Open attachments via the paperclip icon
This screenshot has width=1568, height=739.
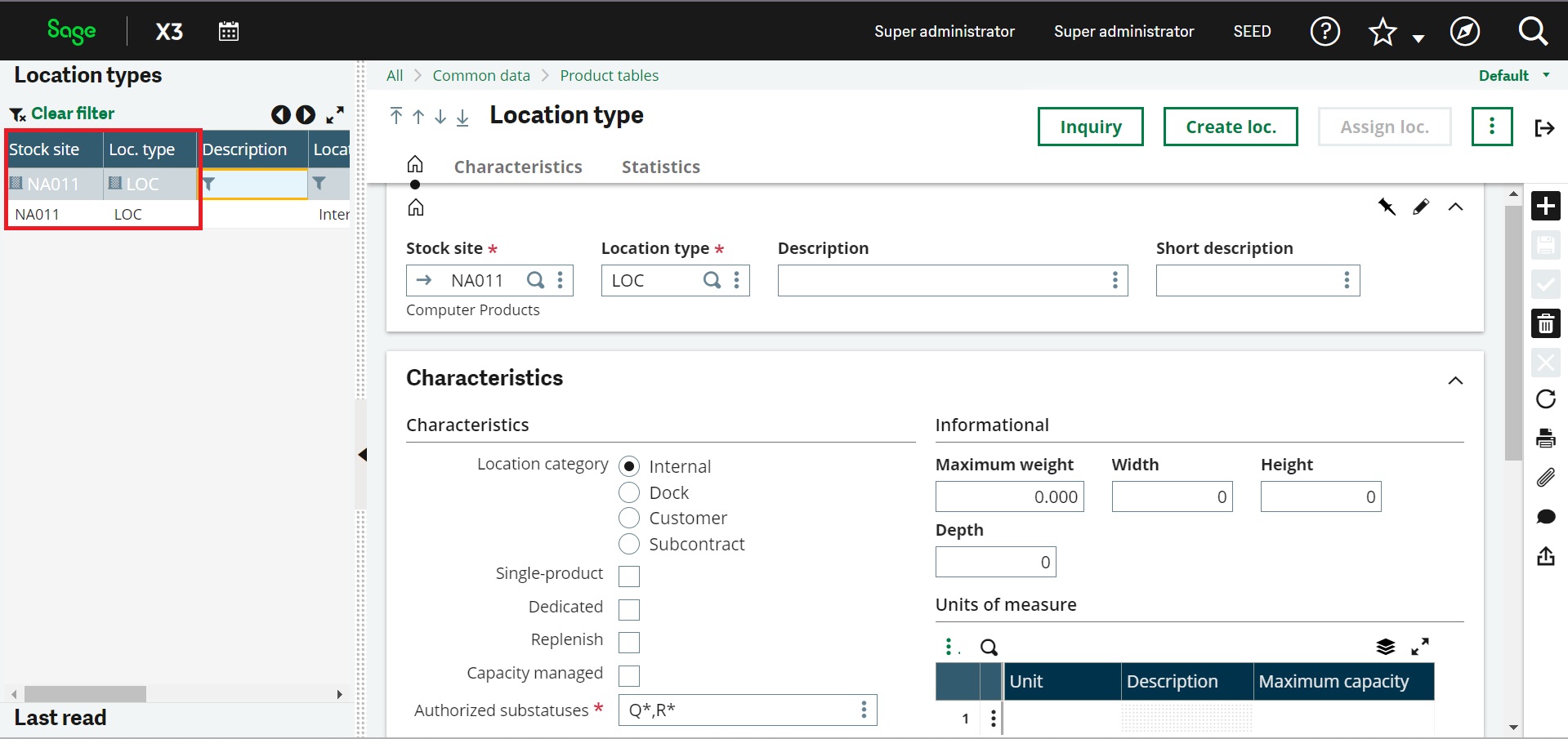coord(1545,478)
